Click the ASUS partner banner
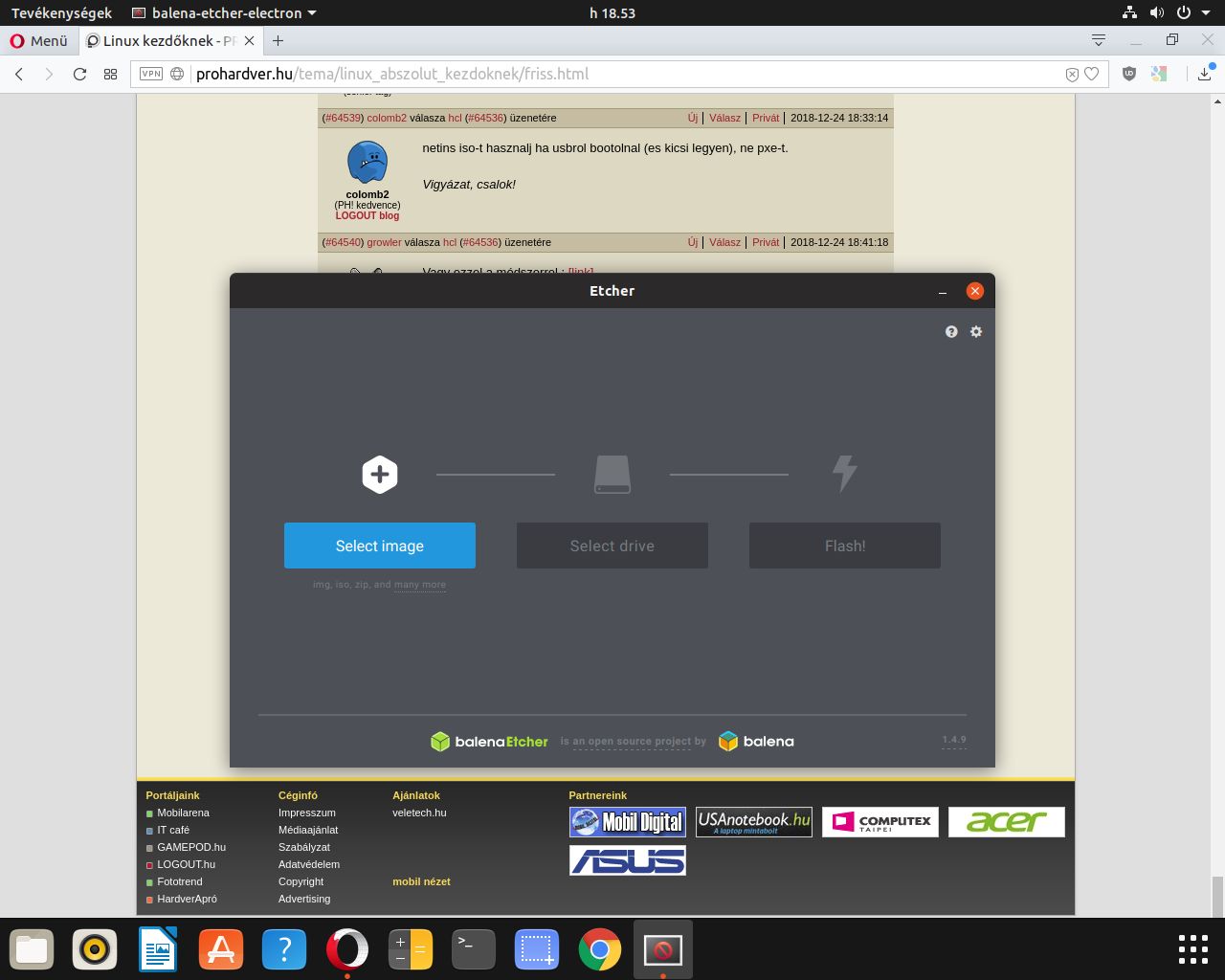 [x=628, y=860]
